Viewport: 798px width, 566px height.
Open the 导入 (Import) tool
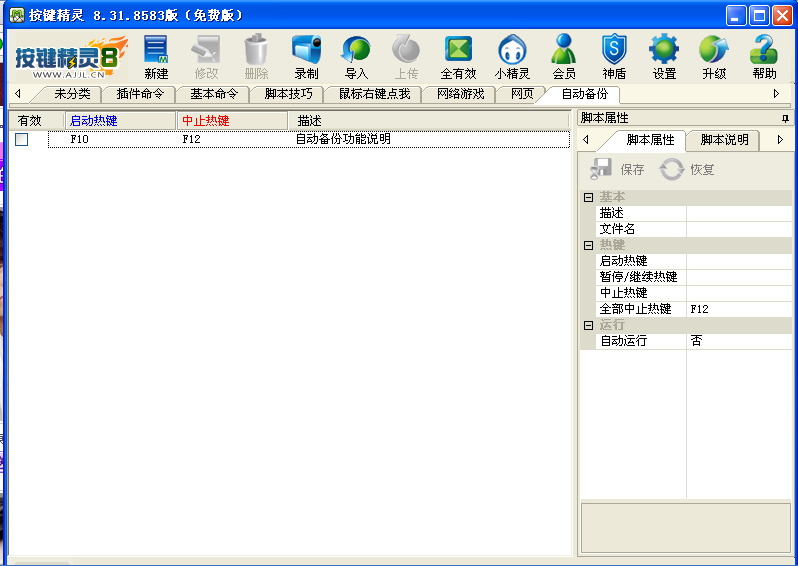[x=356, y=57]
